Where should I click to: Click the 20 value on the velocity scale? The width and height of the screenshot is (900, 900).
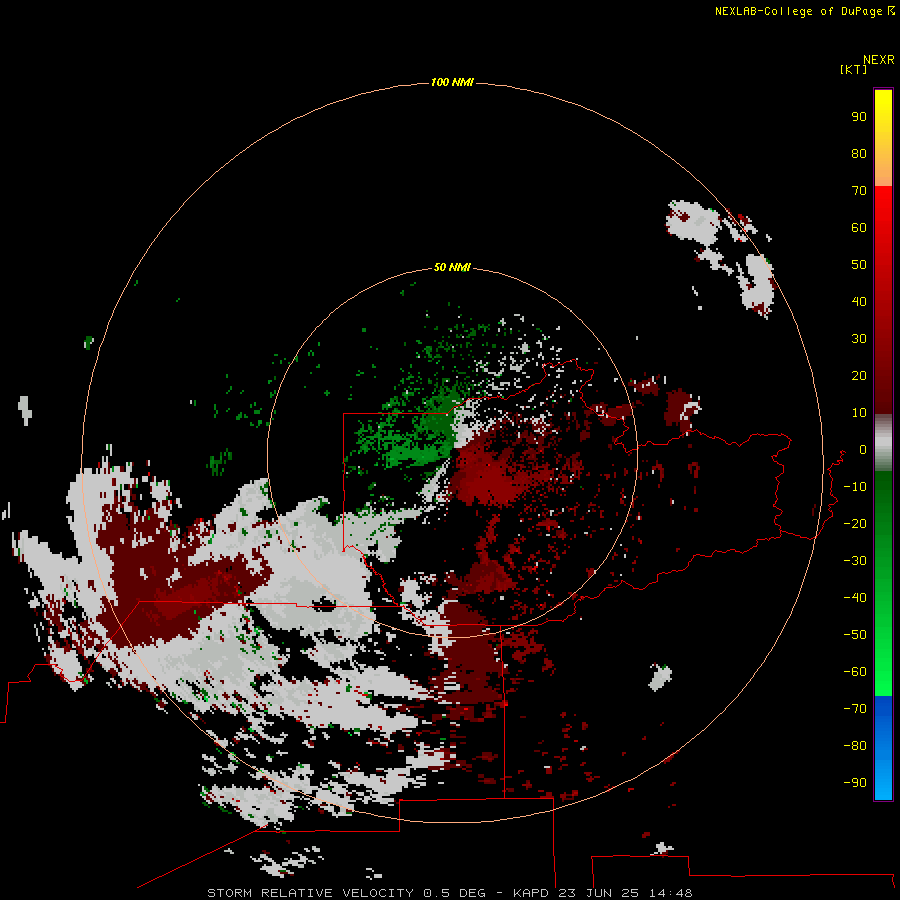[859, 376]
